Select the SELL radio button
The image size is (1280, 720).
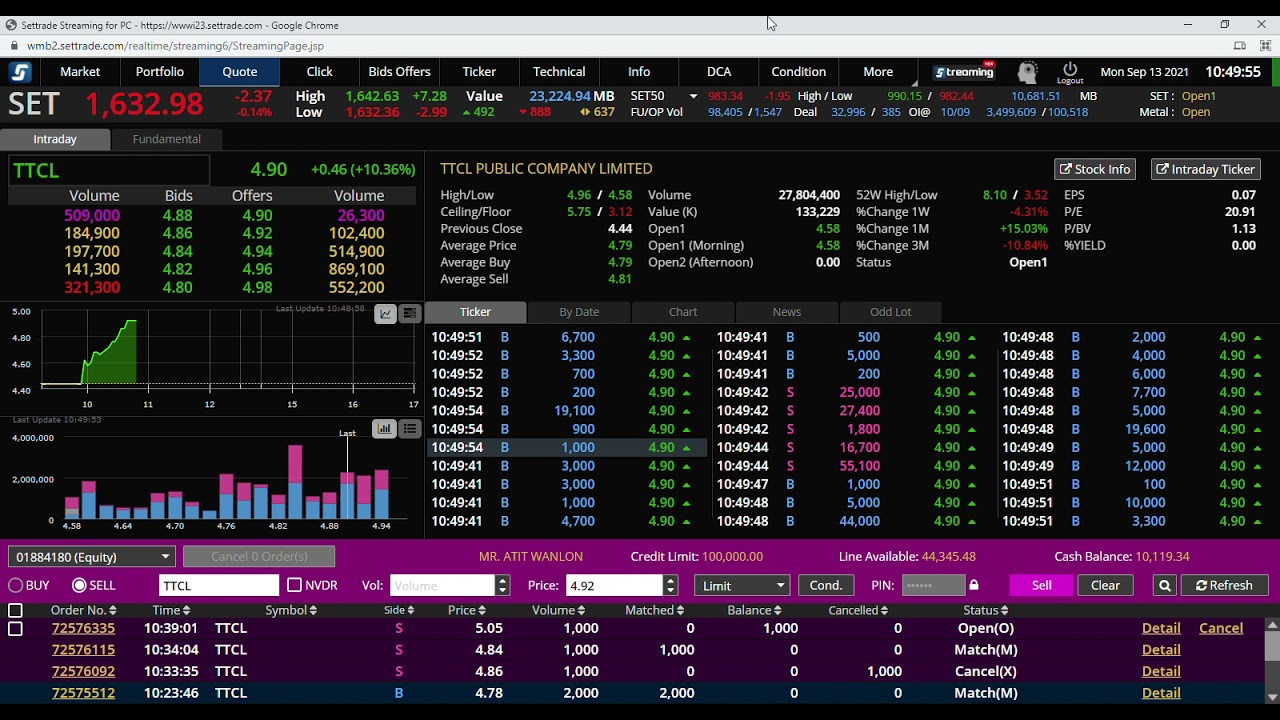80,586
